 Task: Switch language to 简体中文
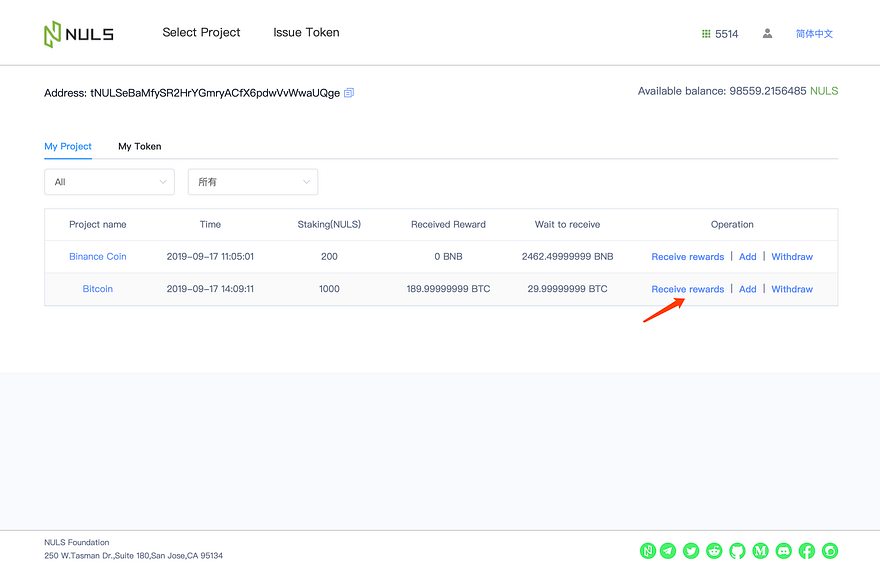pyautogui.click(x=814, y=34)
